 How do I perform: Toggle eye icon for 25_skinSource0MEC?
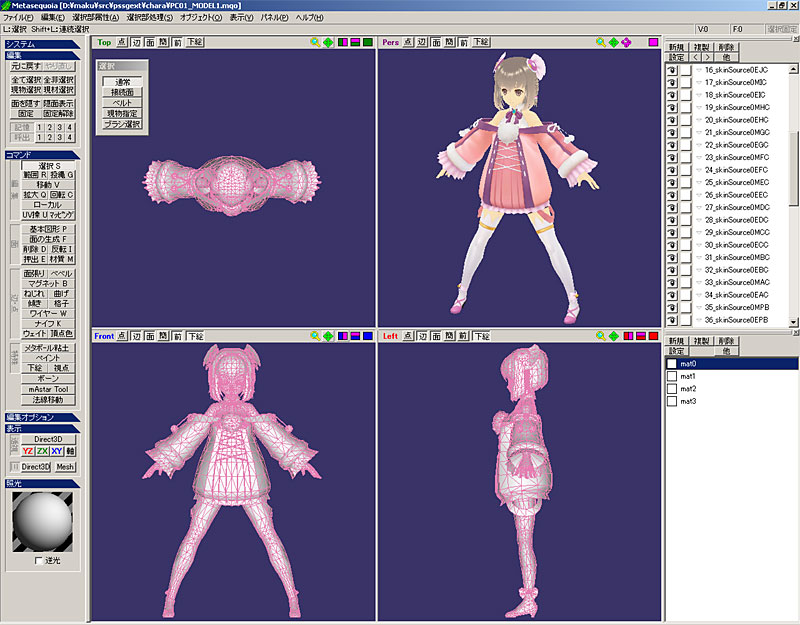click(x=672, y=183)
